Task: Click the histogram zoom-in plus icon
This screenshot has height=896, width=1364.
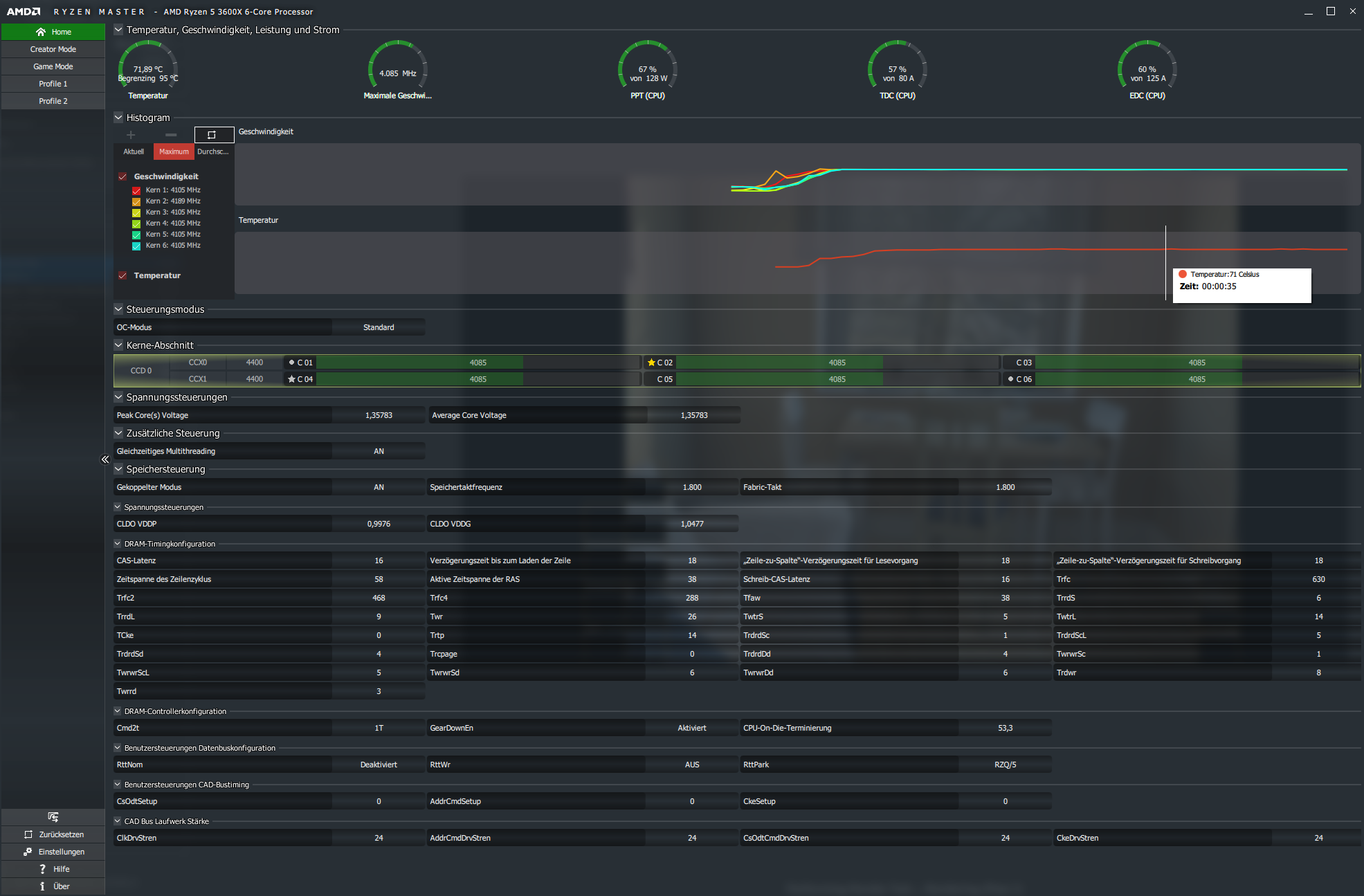Action: tap(131, 135)
